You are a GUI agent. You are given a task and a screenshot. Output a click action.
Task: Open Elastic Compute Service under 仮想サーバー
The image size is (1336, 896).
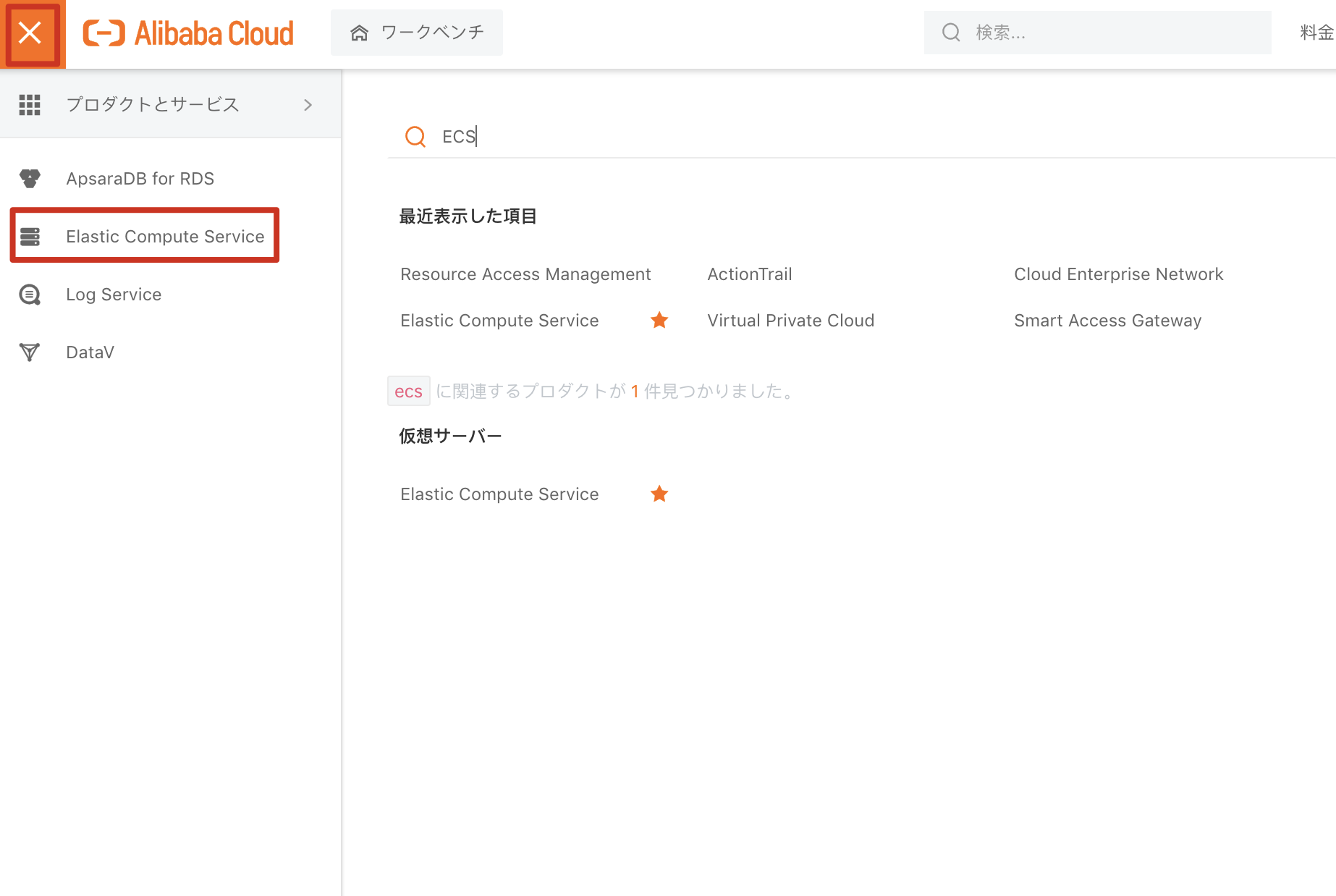499,494
